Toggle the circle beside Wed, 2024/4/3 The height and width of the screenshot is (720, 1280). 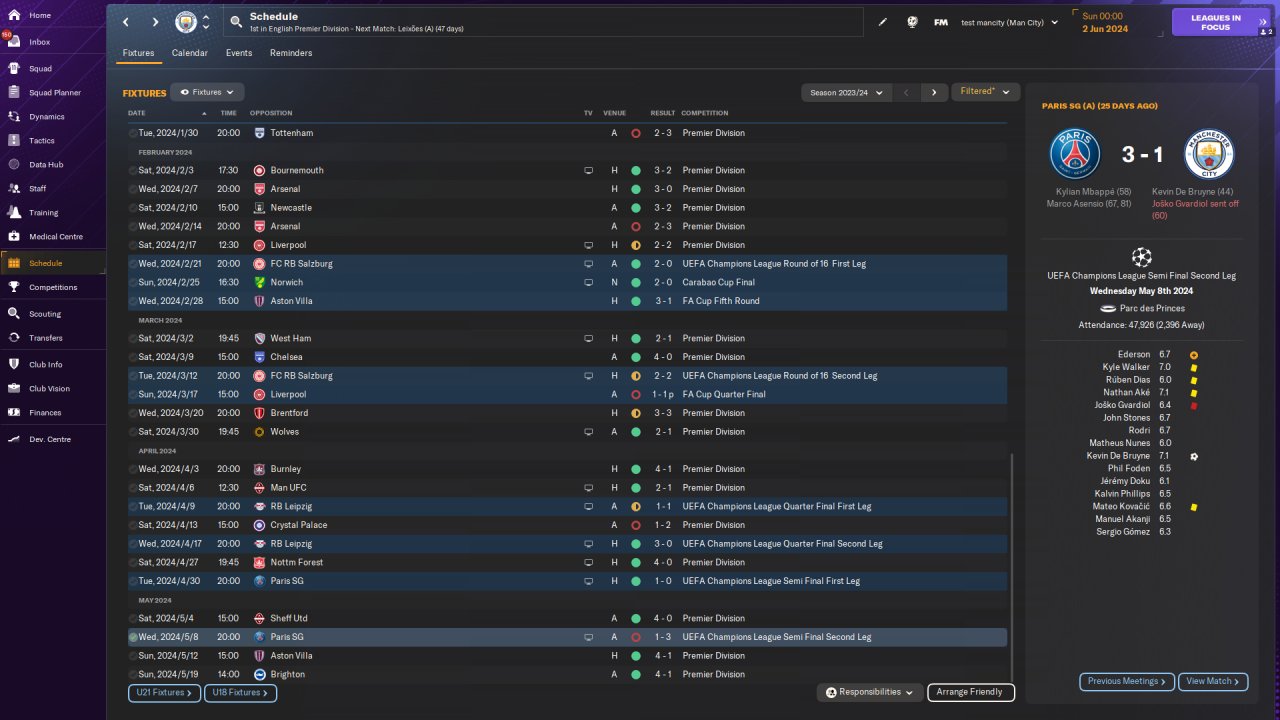click(133, 469)
